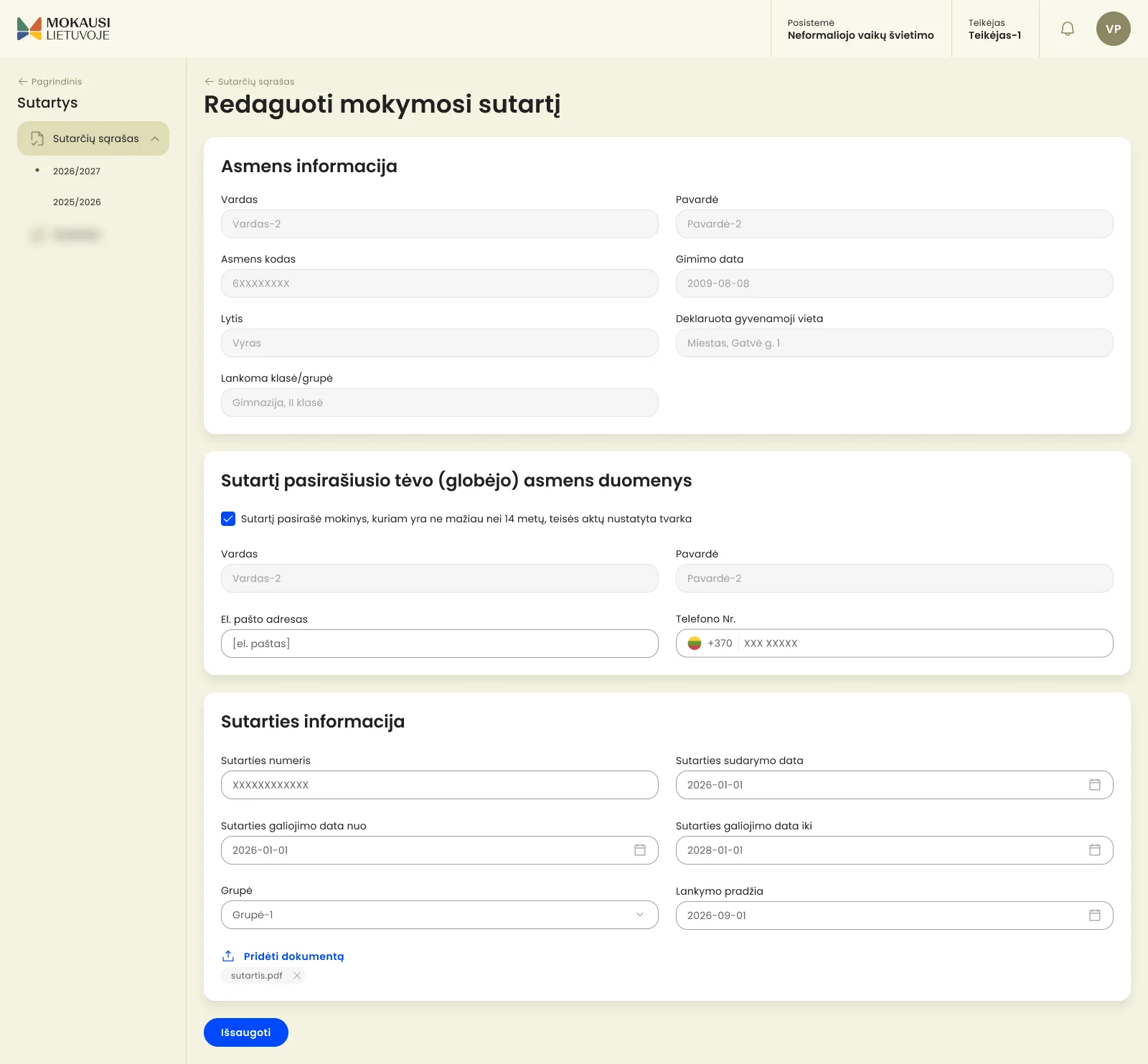This screenshot has width=1148, height=1064.
Task: Click the Išsaugoti button
Action: [x=246, y=1032]
